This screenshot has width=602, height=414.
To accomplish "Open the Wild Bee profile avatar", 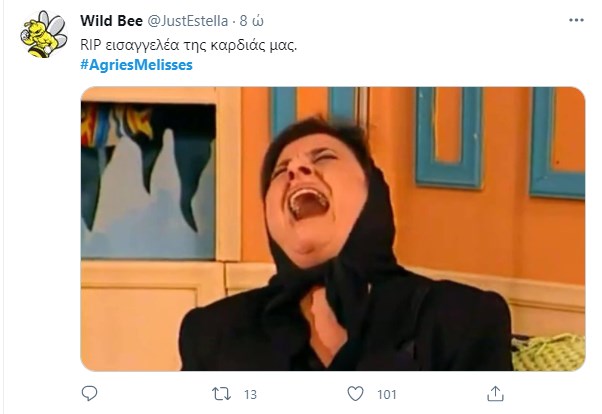I will 43,34.
